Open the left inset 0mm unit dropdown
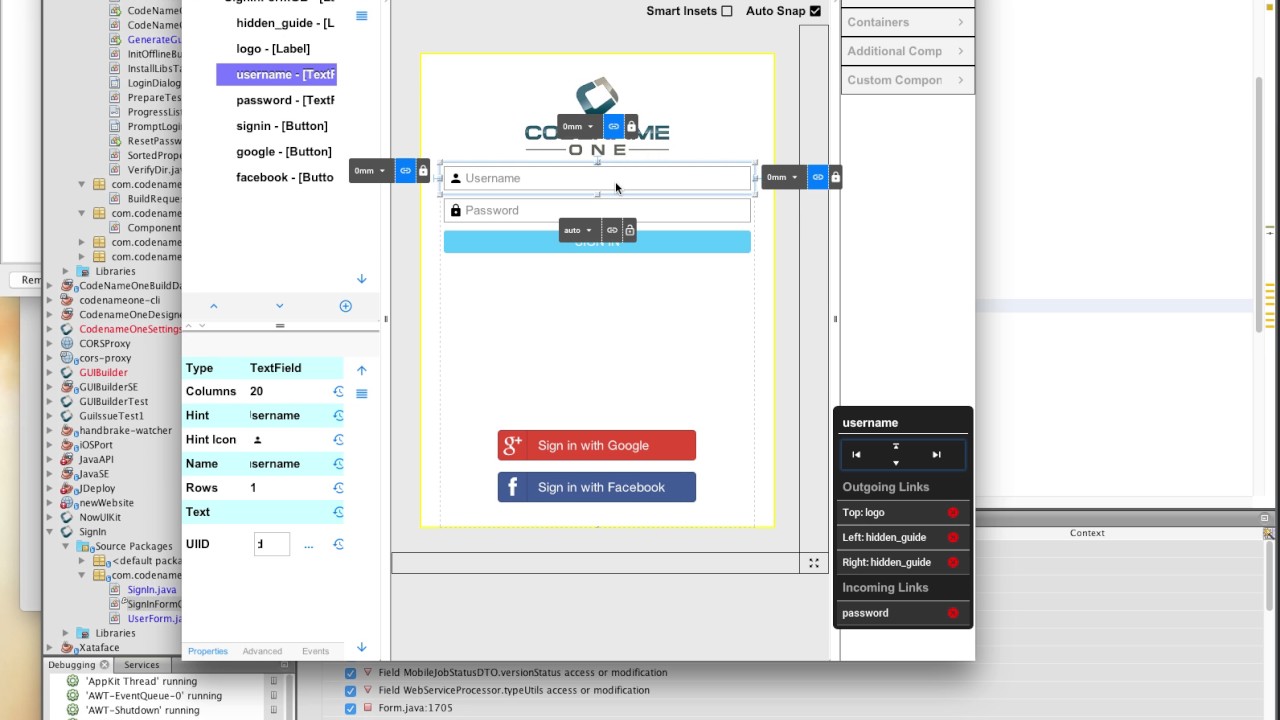Image resolution: width=1280 pixels, height=720 pixels. click(371, 171)
